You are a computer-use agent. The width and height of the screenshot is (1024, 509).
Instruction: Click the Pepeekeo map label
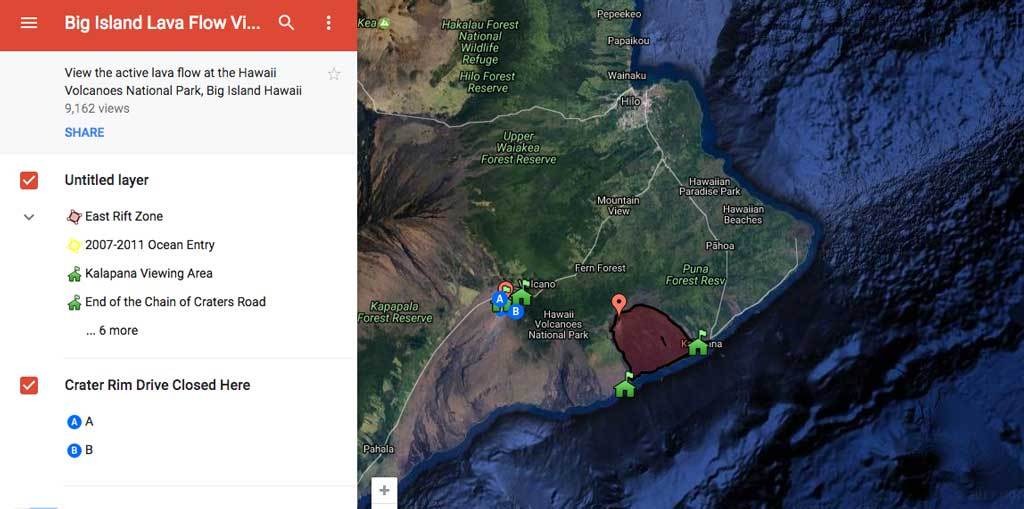(x=619, y=13)
